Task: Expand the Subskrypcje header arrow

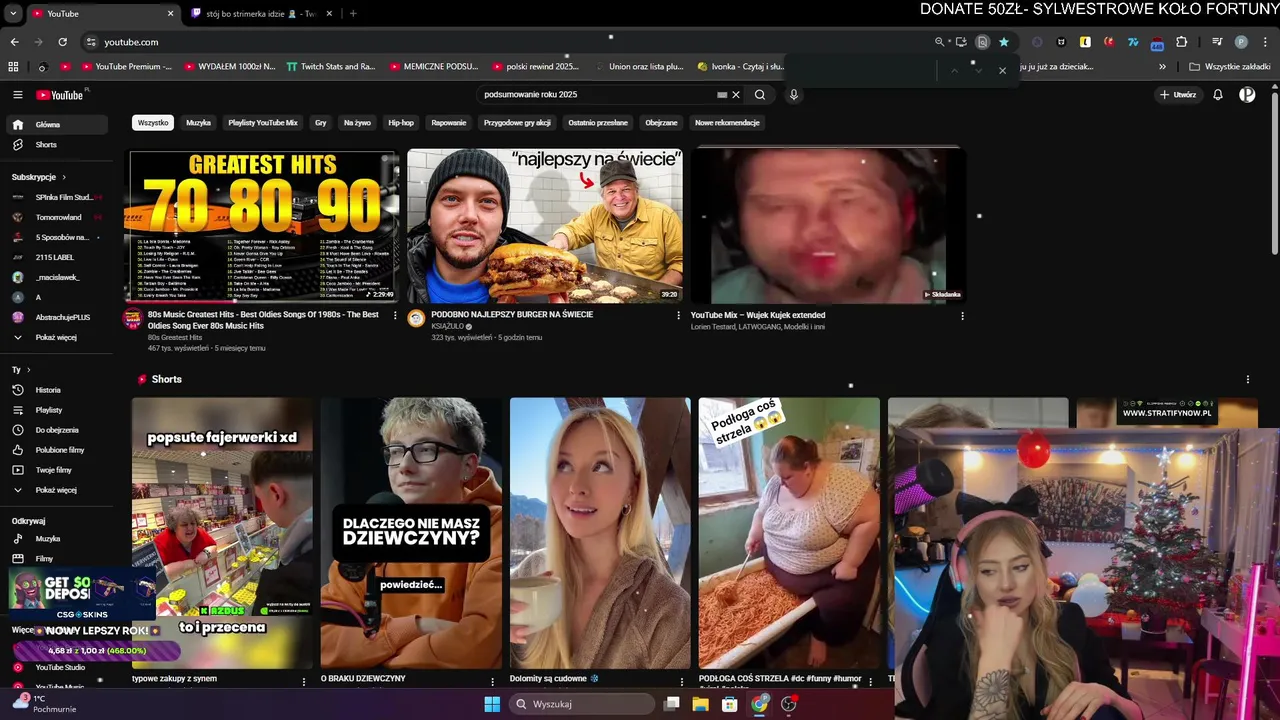Action: click(62, 177)
